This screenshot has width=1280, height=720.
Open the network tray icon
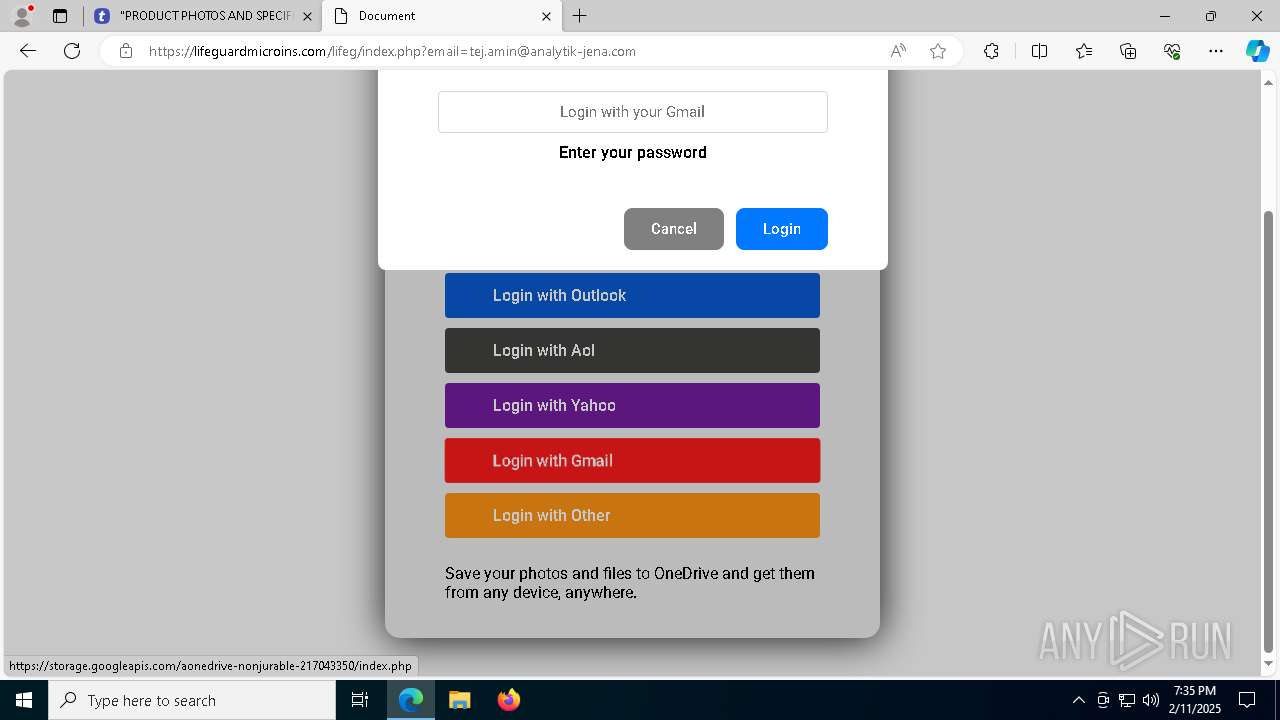(1127, 700)
